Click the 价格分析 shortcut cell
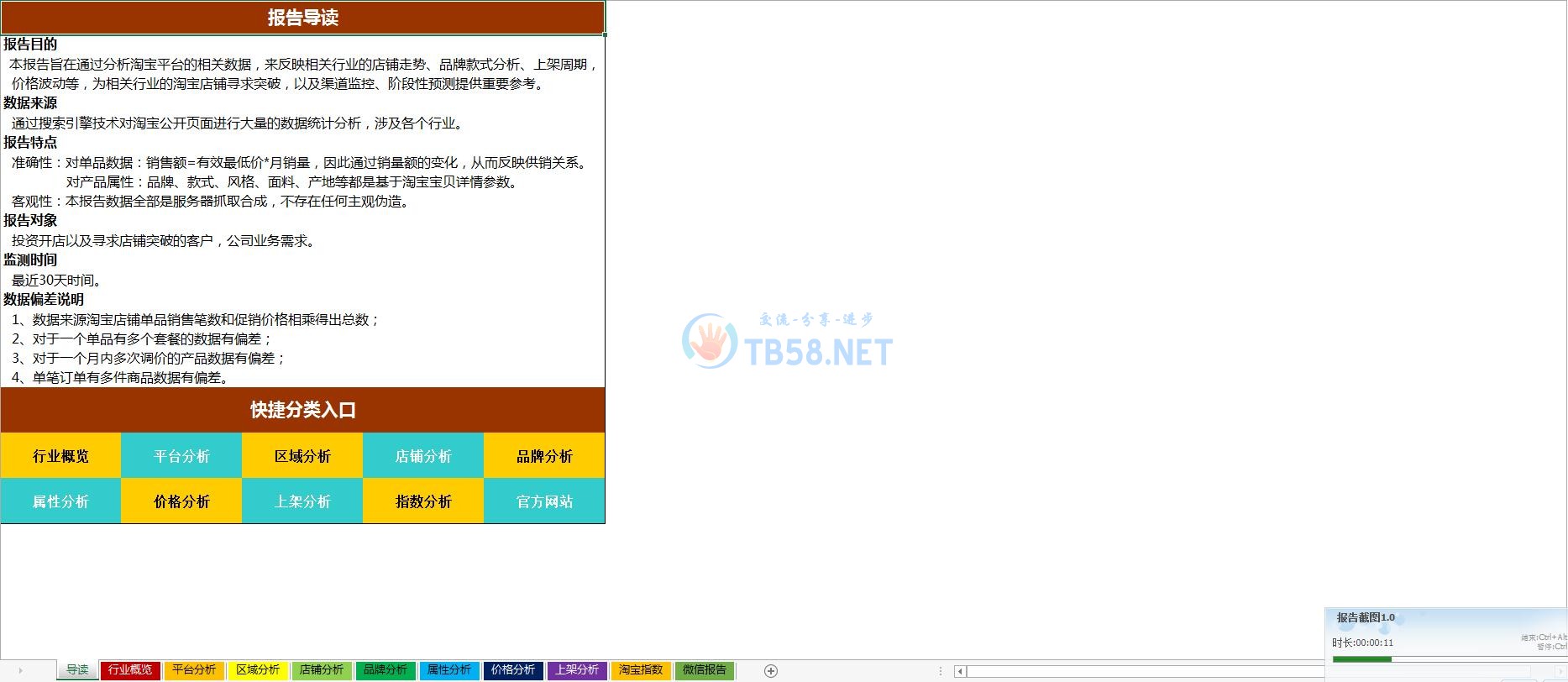 (181, 501)
